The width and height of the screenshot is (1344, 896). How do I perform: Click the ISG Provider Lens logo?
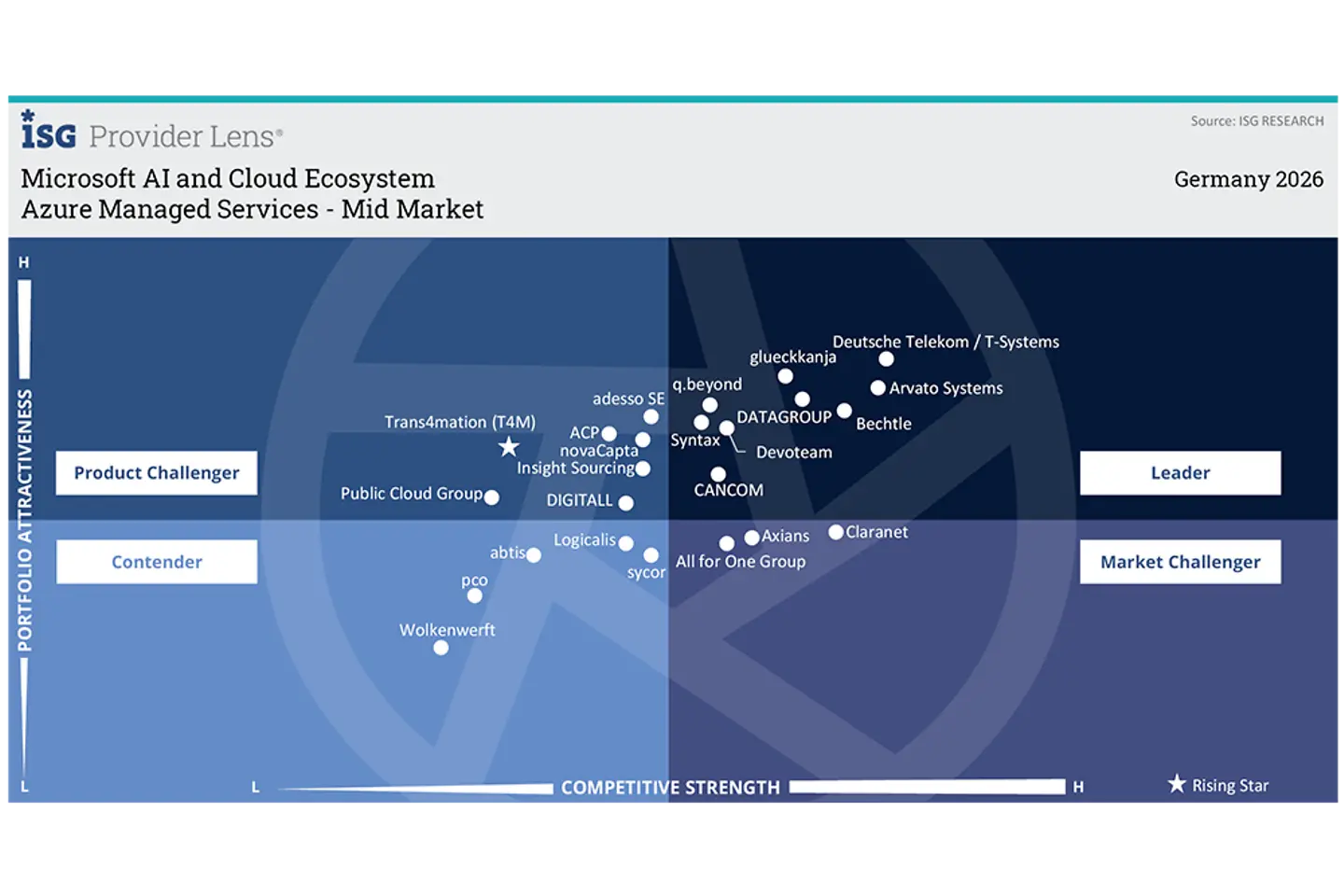151,131
